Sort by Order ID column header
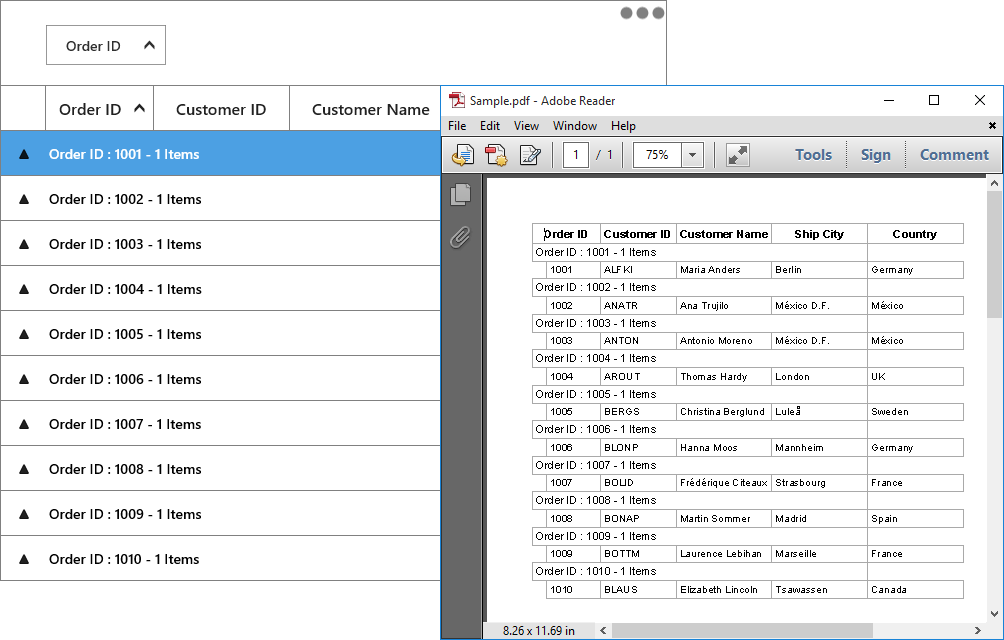This screenshot has height=640, width=1004. click(99, 109)
